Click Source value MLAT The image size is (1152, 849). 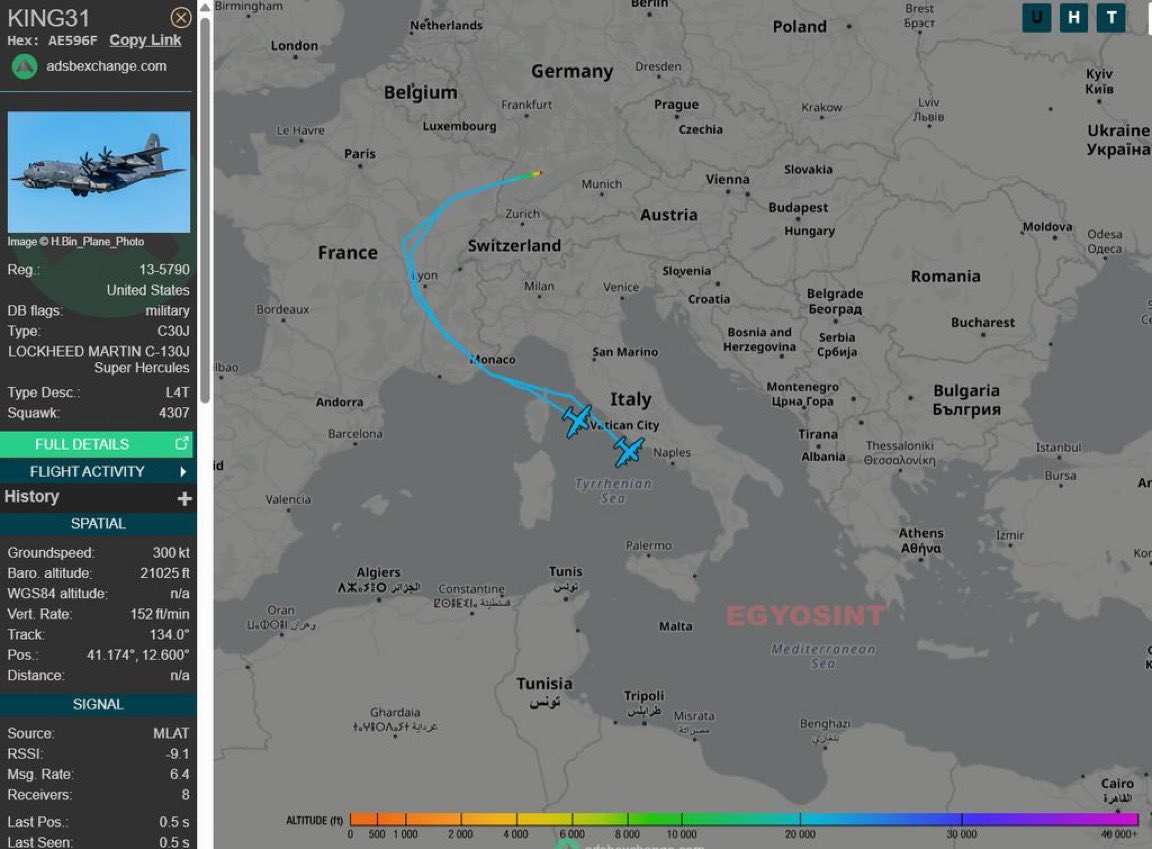coord(171,734)
